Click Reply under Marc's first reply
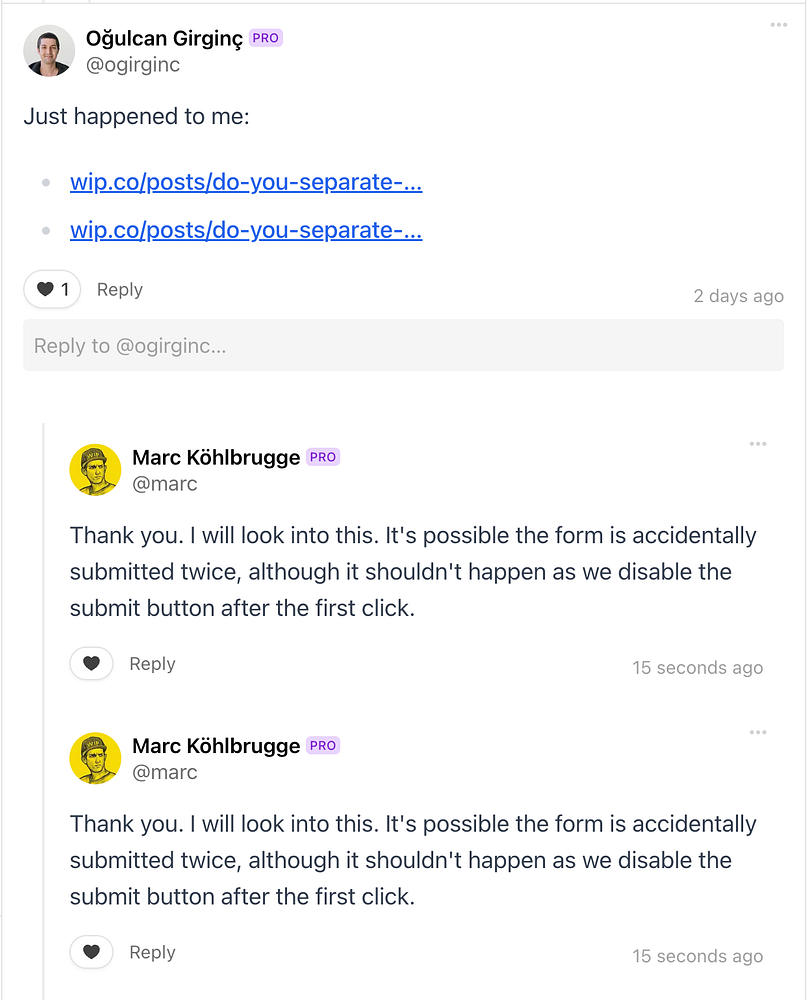 coord(152,664)
